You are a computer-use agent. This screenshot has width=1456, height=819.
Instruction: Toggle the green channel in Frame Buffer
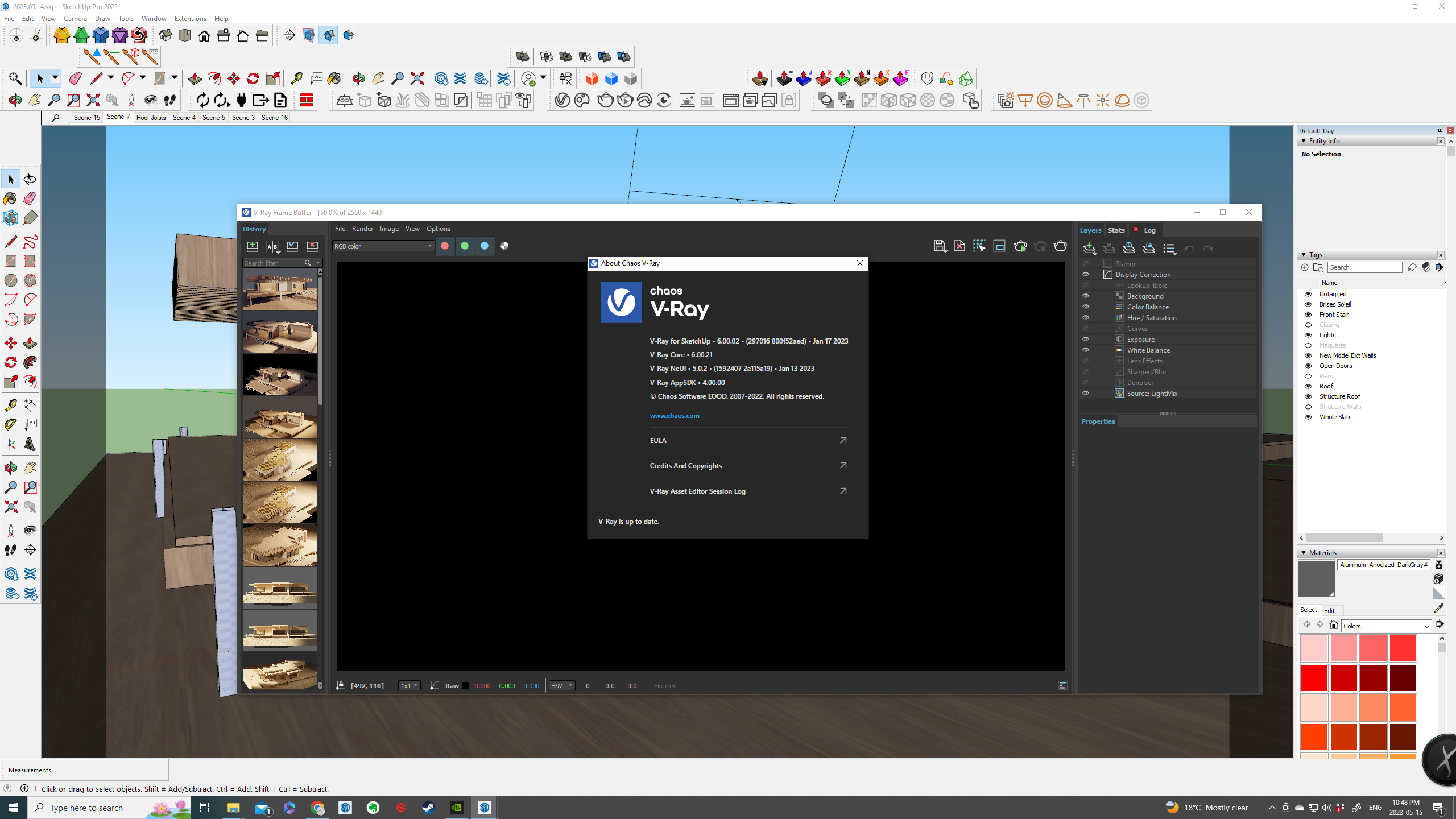[x=465, y=246]
